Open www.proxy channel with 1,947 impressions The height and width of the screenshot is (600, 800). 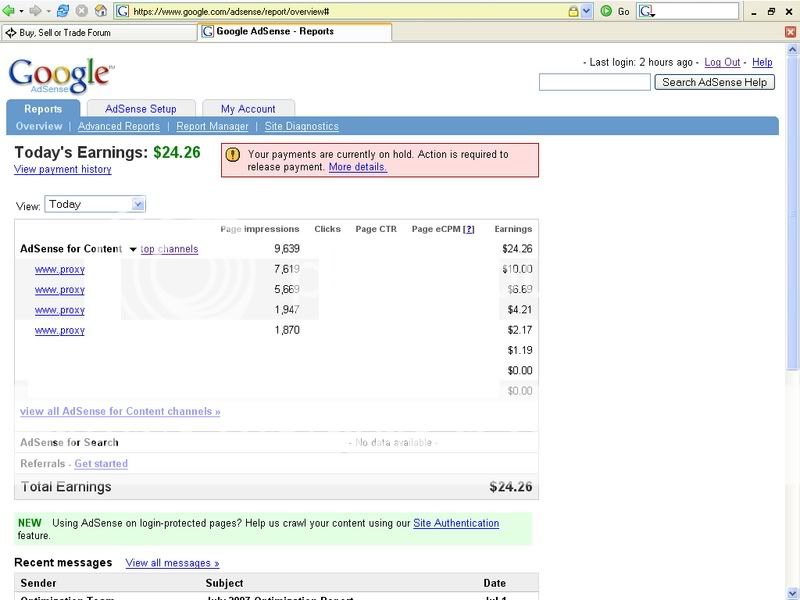pyautogui.click(x=60, y=310)
